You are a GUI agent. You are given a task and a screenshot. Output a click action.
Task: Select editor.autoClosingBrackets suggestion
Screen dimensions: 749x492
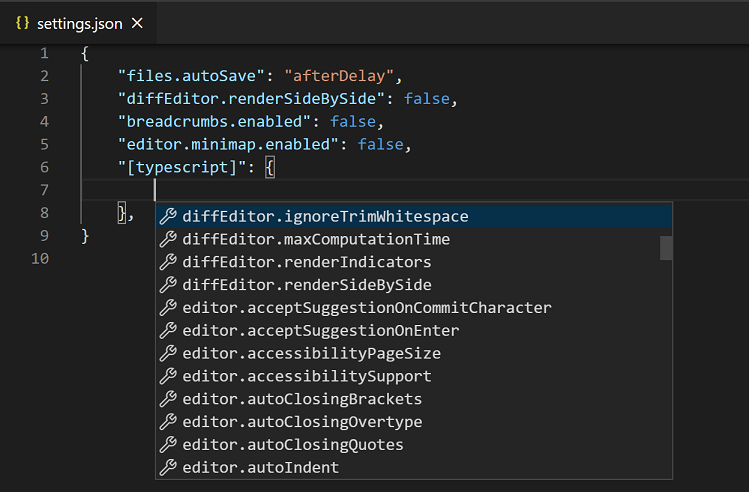[x=302, y=399]
